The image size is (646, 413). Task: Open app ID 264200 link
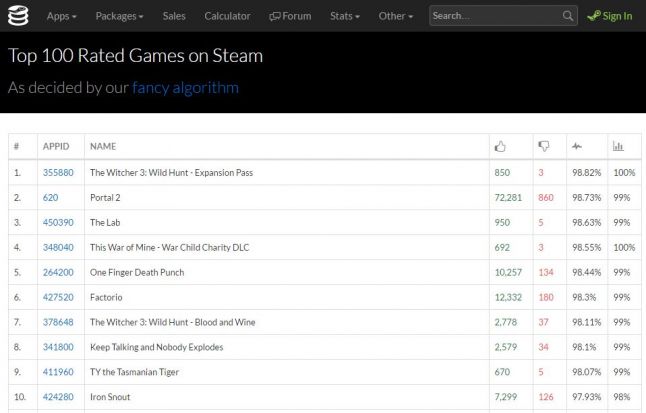pos(58,272)
